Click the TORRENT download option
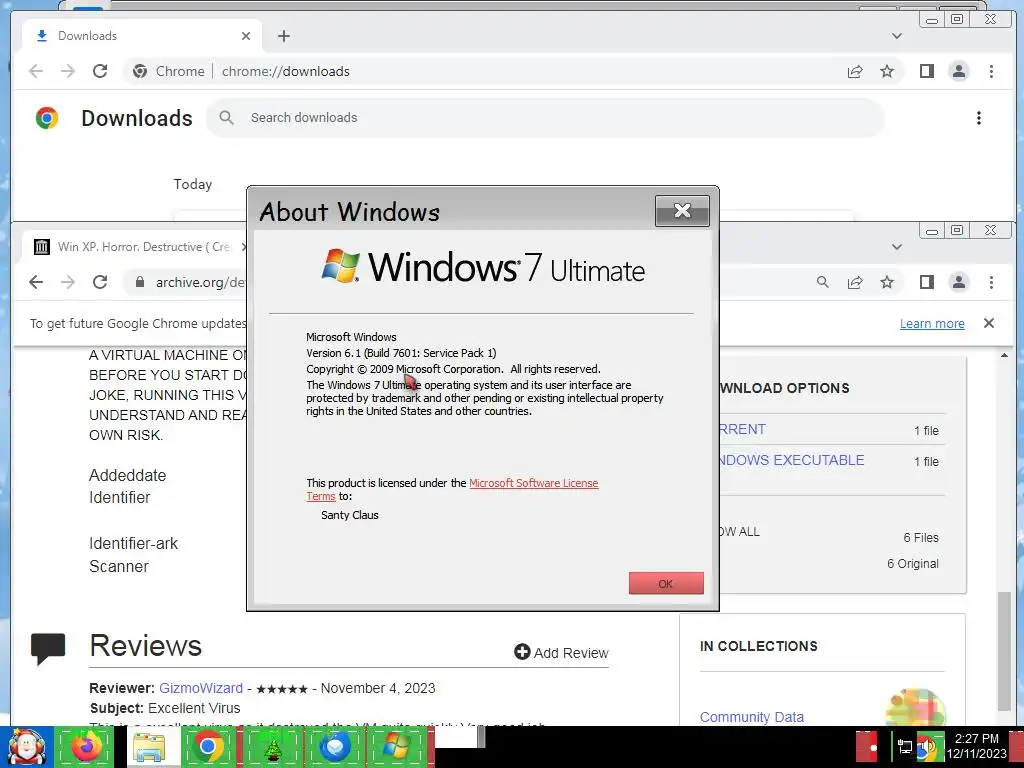Image resolution: width=1024 pixels, height=768 pixels. tap(743, 430)
